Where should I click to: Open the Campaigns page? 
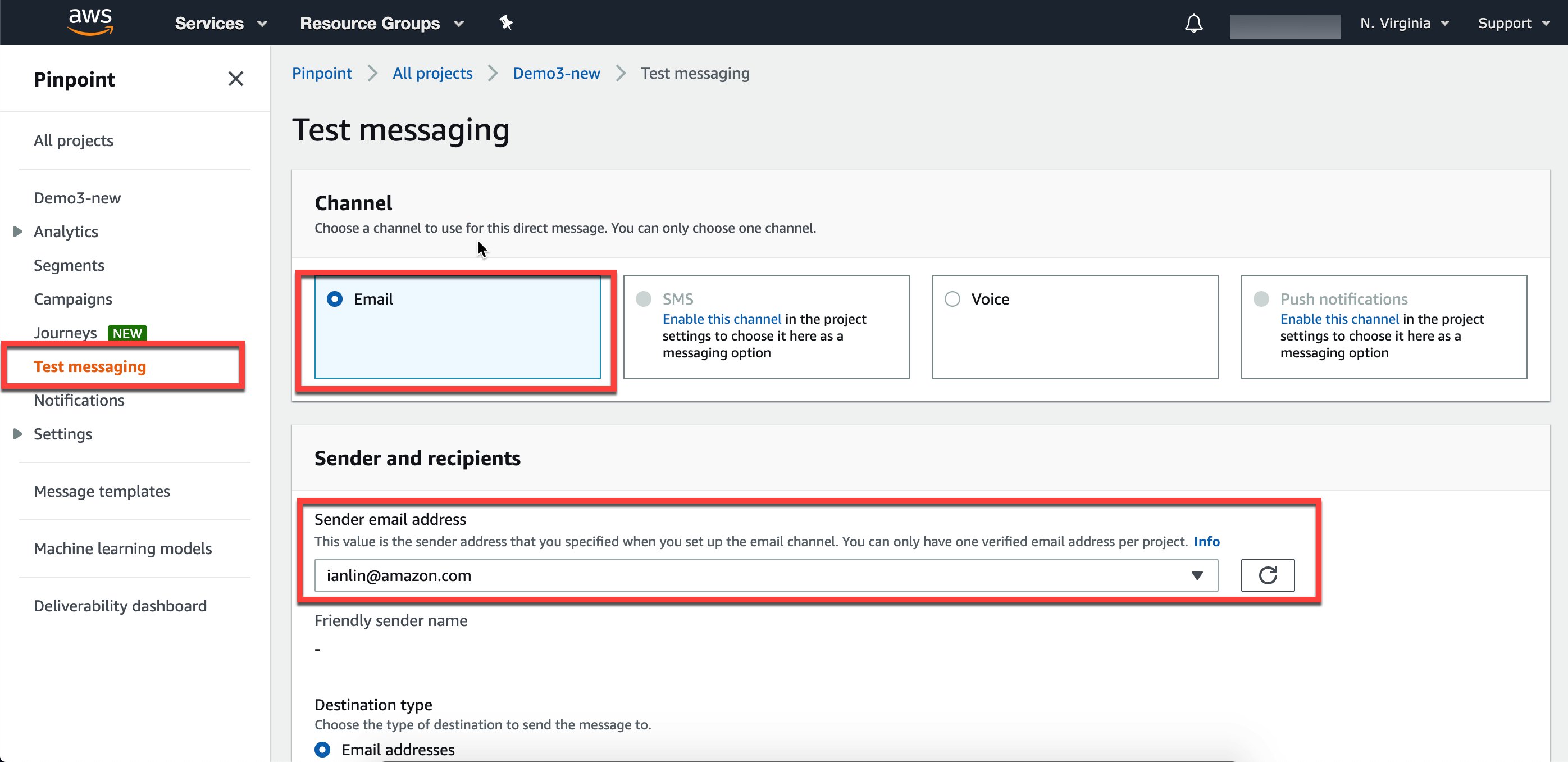point(72,299)
